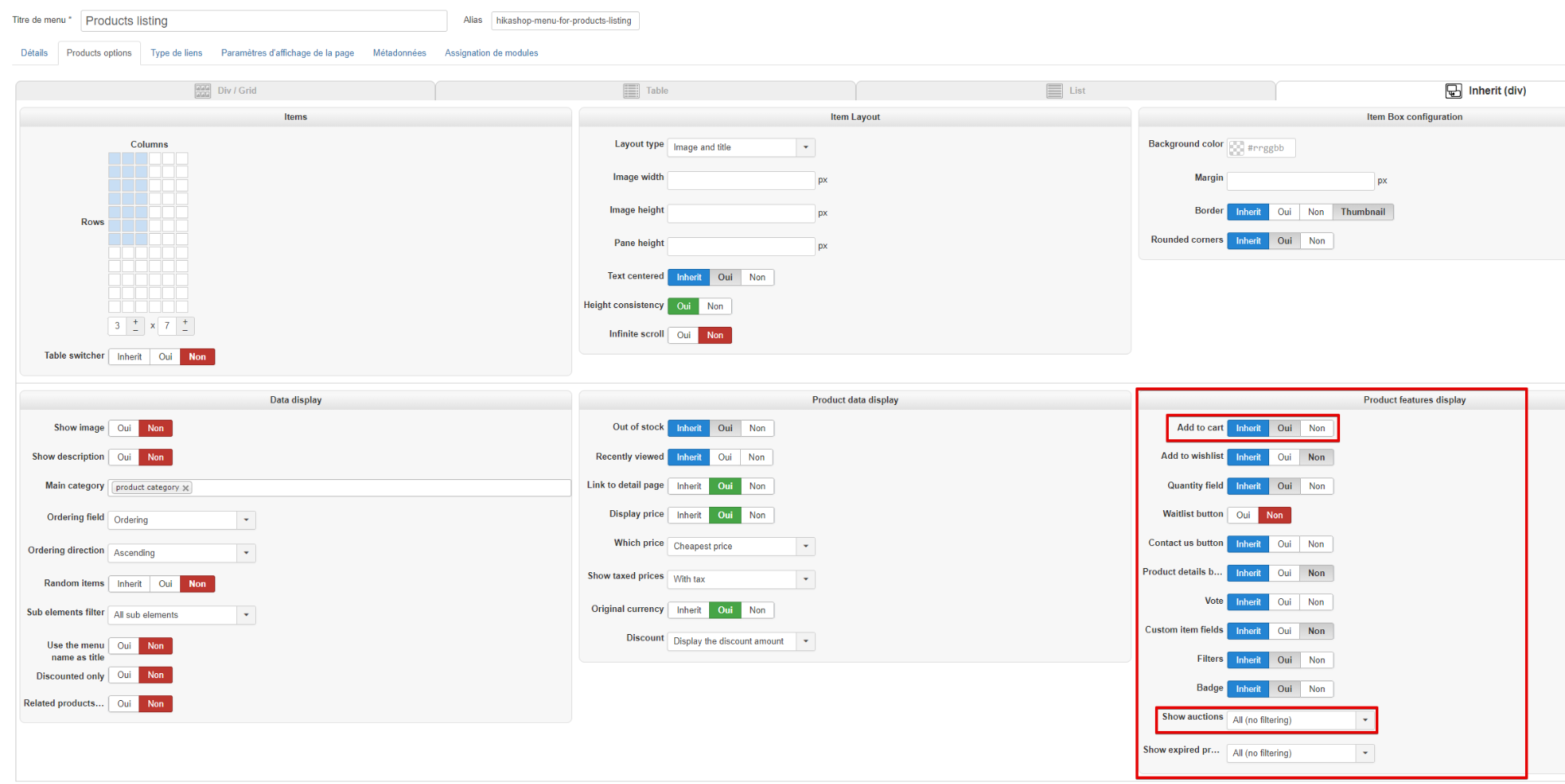1565x784 pixels.
Task: Click the Titre de menu input field
Action: tap(264, 21)
